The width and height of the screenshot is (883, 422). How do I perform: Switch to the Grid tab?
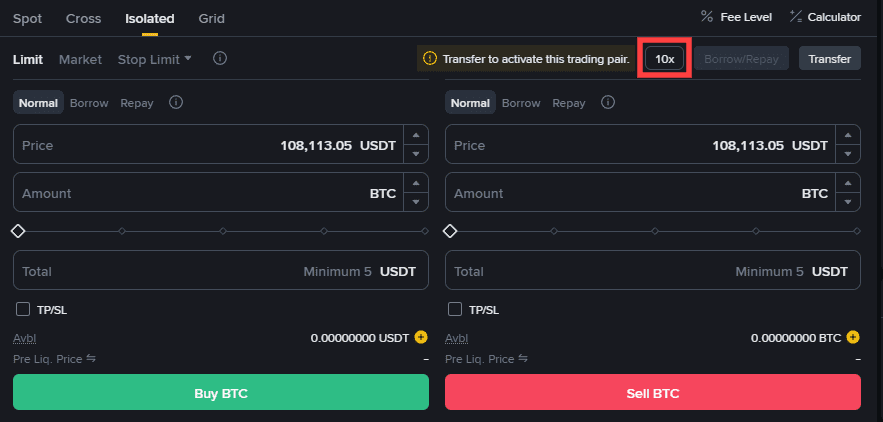point(211,18)
